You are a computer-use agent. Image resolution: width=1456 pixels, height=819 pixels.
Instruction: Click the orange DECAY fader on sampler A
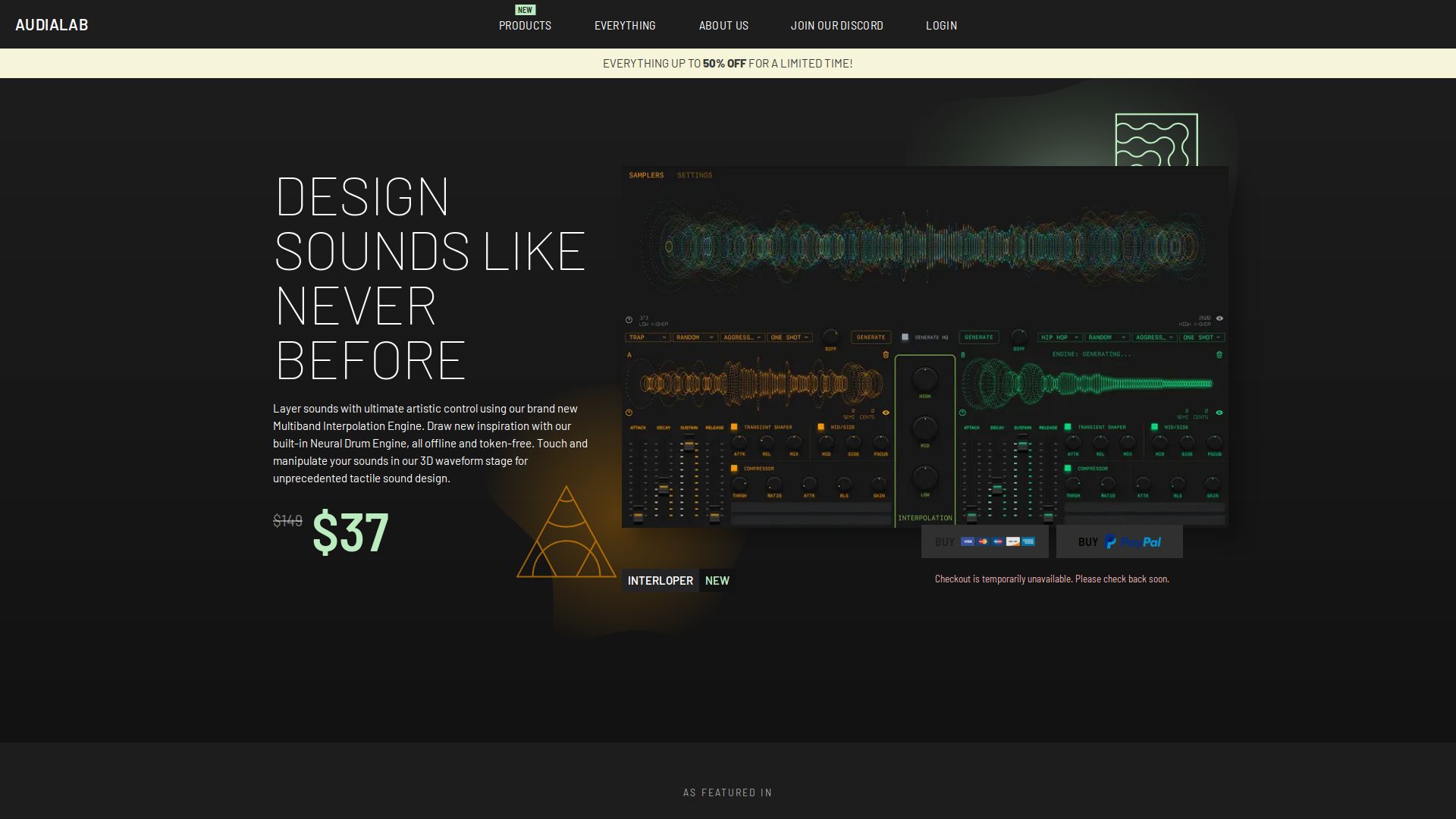(x=664, y=488)
